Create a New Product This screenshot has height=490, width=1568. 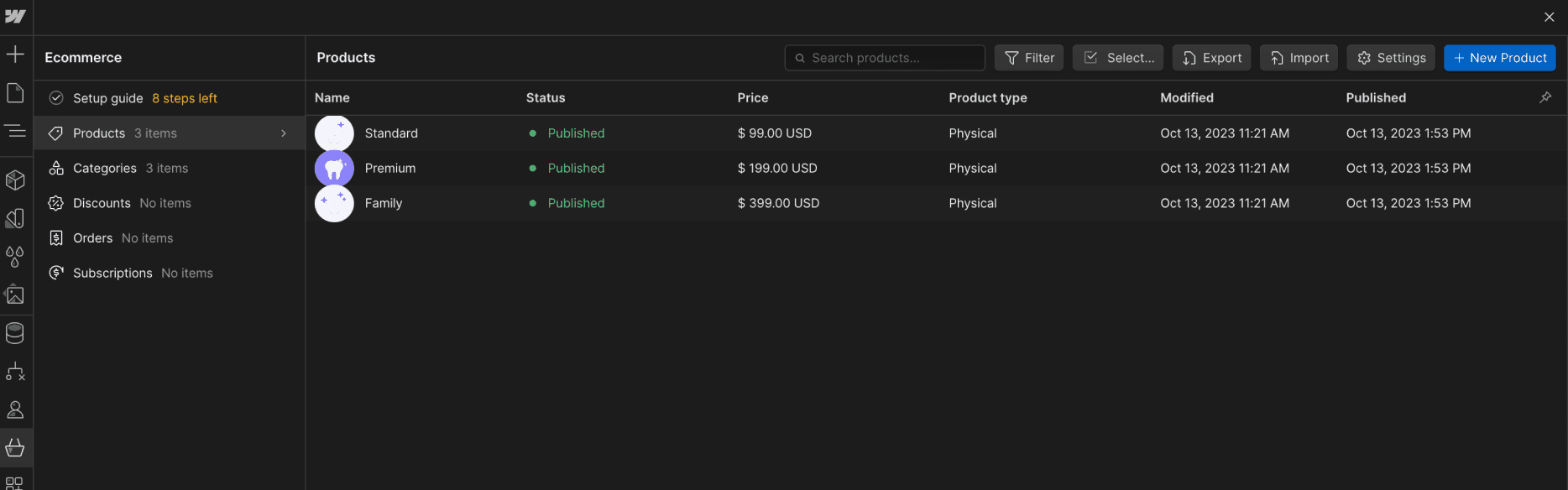pos(1500,58)
